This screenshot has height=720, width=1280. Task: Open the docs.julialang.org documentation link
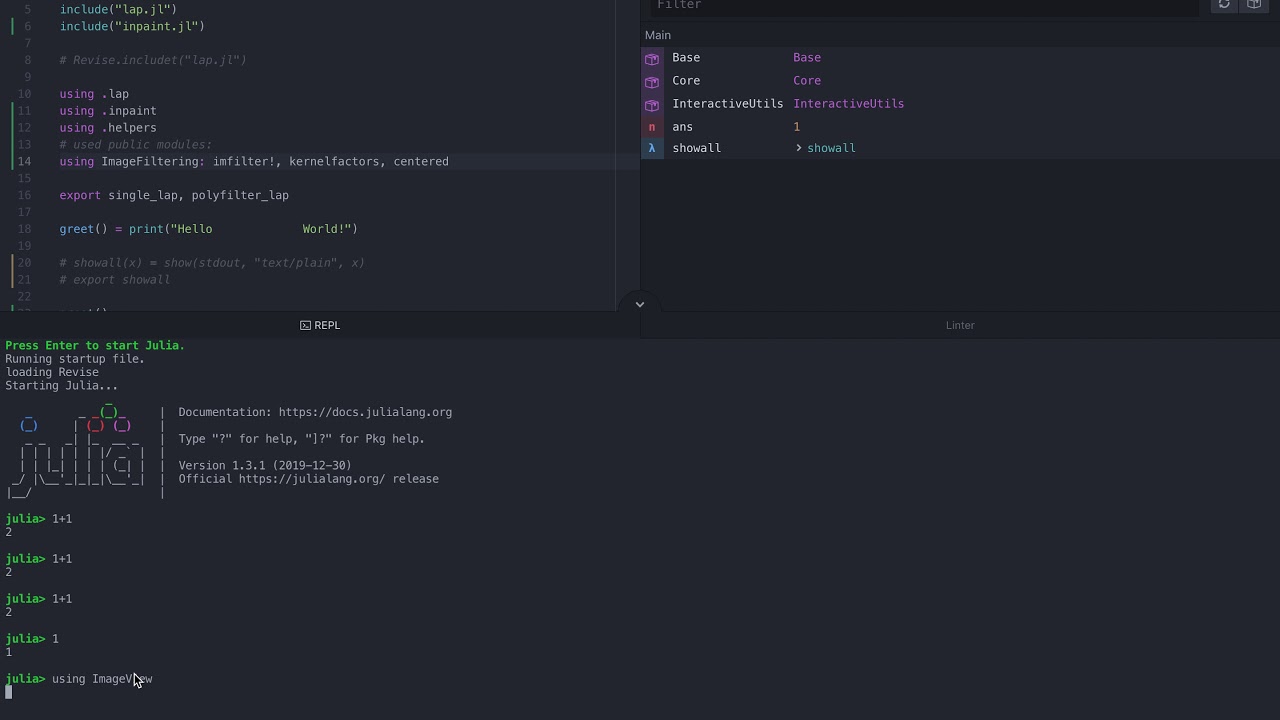[x=365, y=412]
